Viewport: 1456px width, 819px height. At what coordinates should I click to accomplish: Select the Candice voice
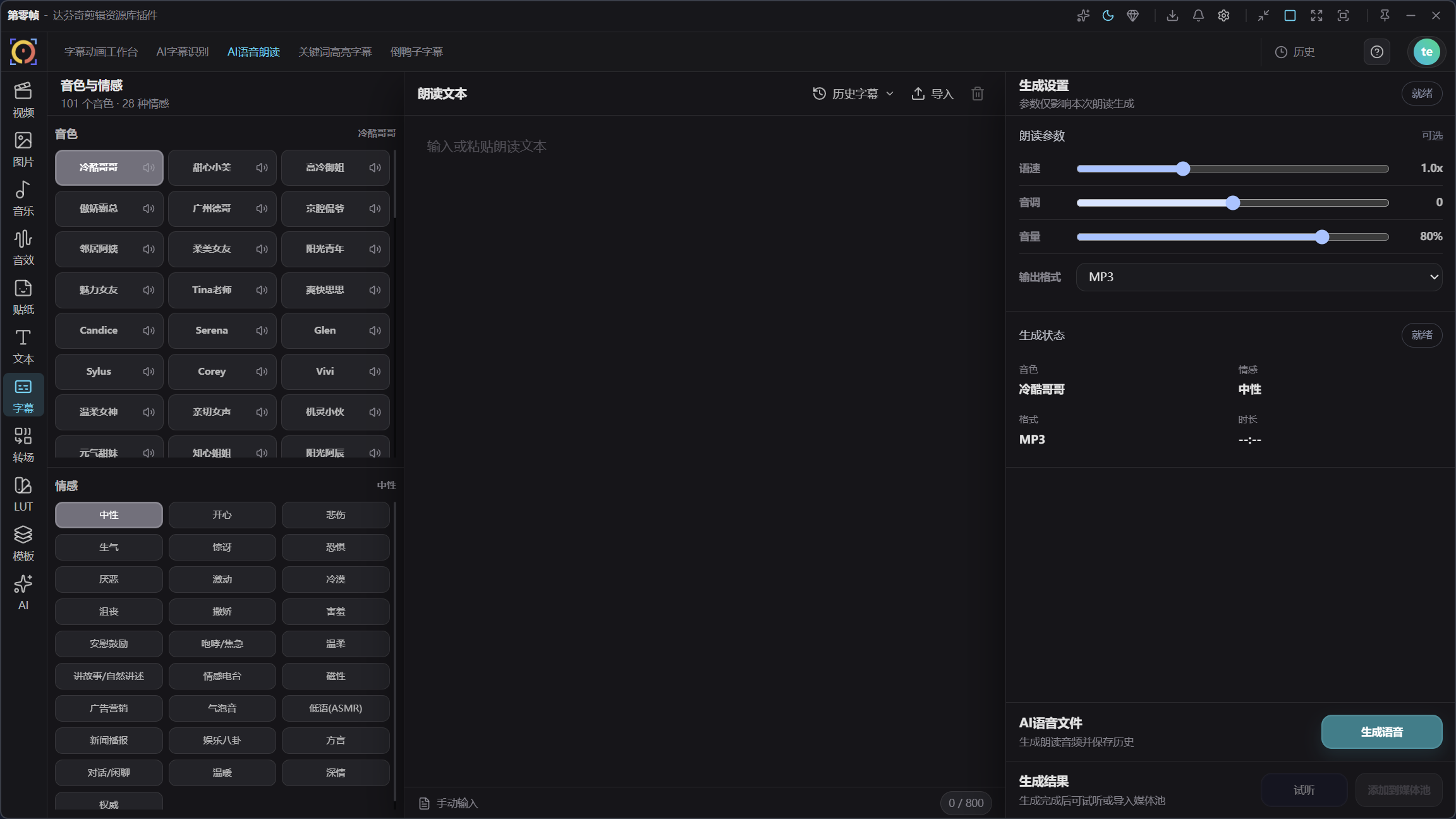tap(109, 331)
